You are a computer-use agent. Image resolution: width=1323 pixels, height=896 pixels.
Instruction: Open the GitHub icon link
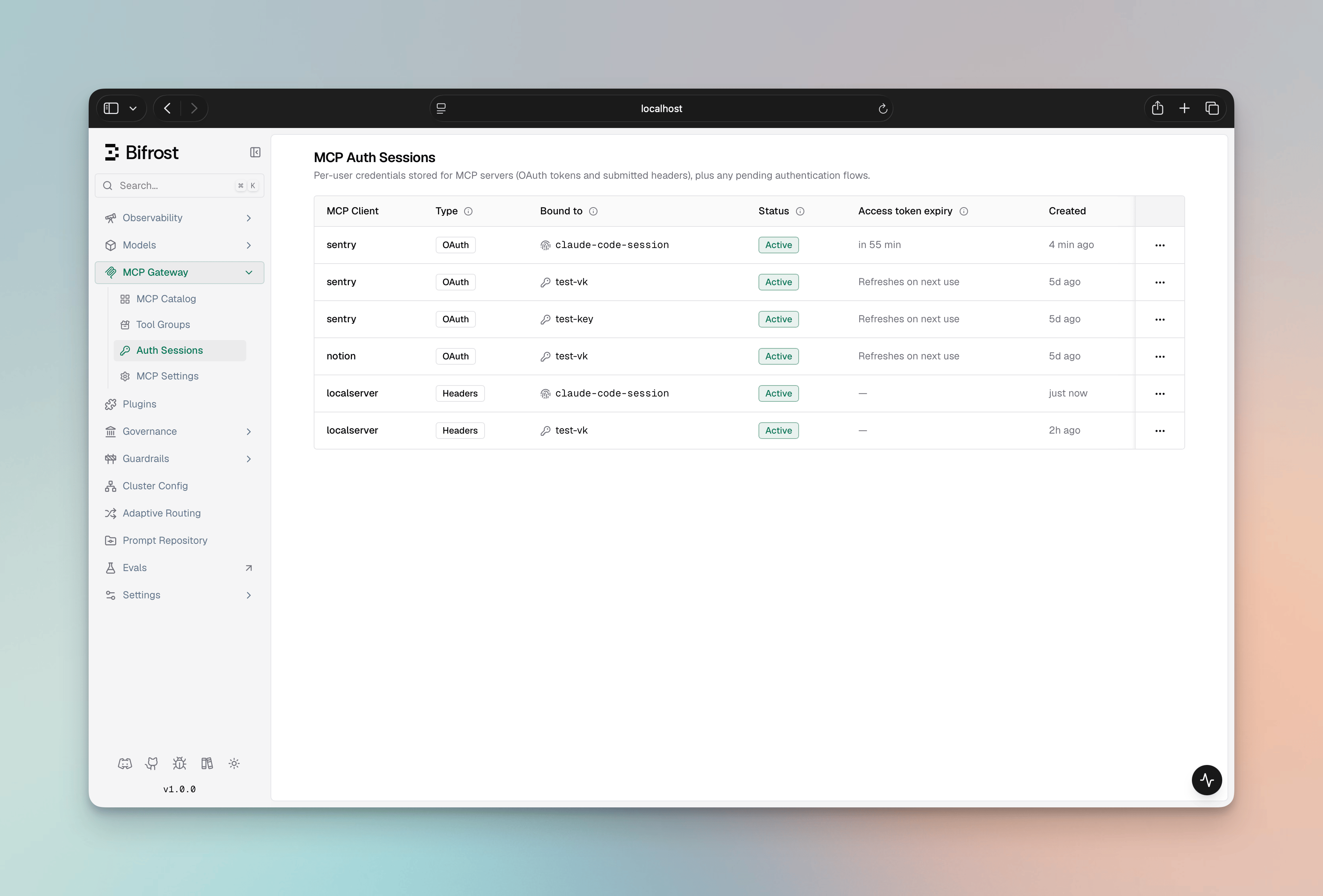coord(152,763)
